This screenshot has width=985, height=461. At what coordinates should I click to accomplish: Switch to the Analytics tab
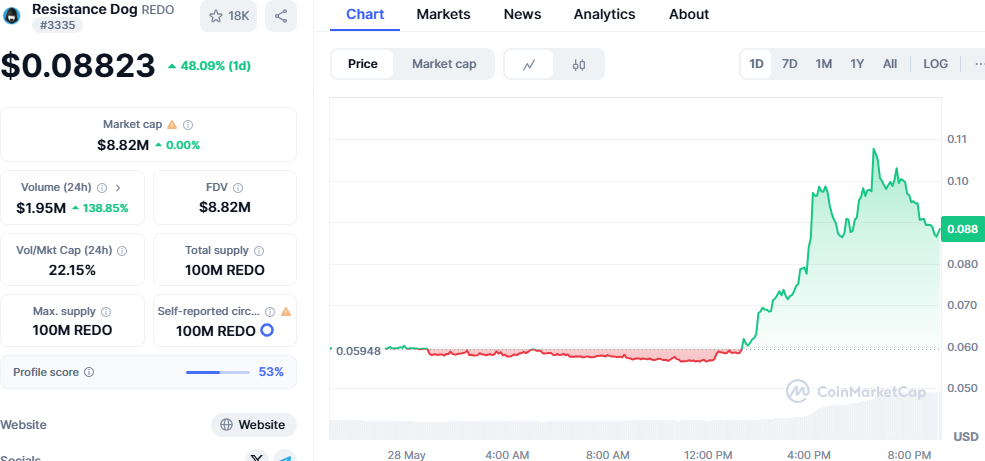click(604, 14)
